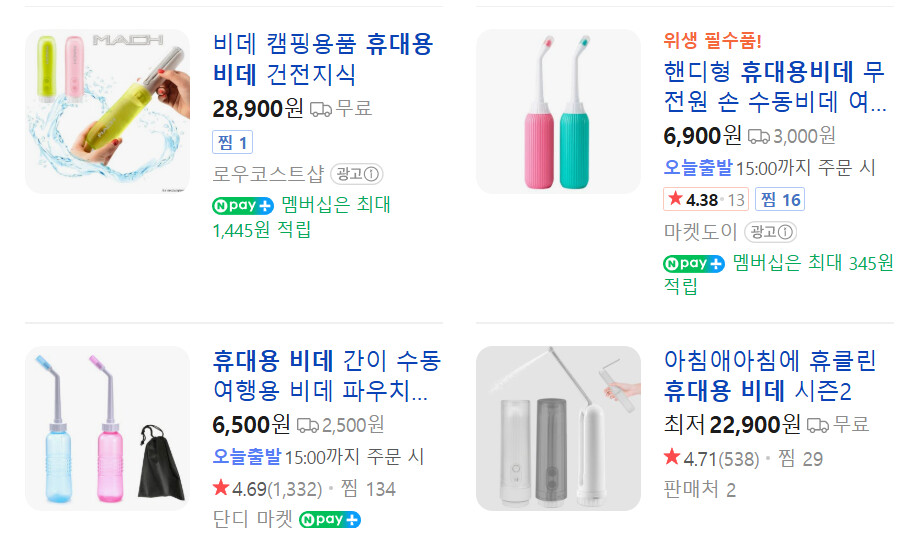
Task: Open the yellow MACH bidet product thumbnail
Action: pos(107,111)
